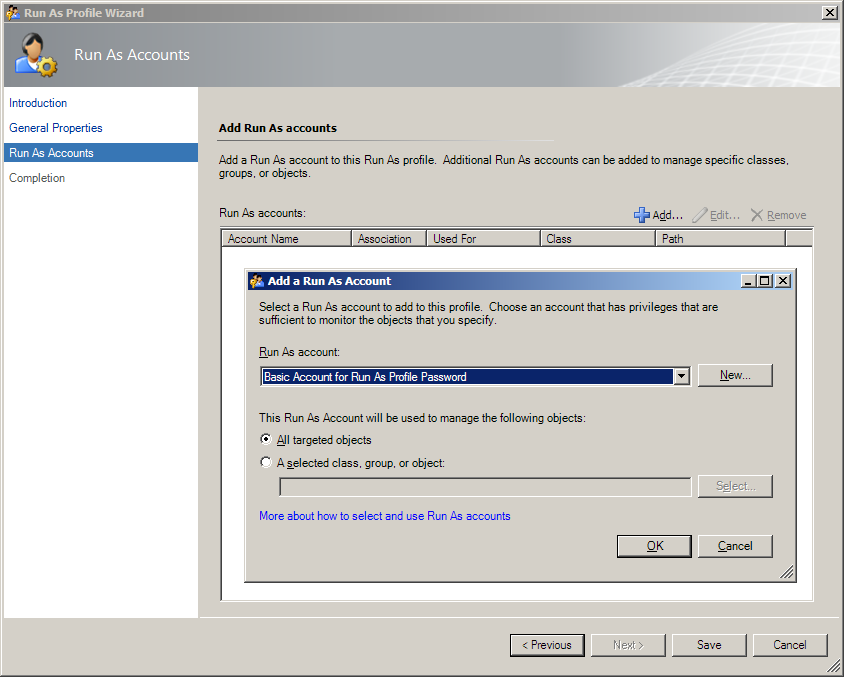The width and height of the screenshot is (844, 677).
Task: Click the X Remove icon
Action: click(x=757, y=215)
